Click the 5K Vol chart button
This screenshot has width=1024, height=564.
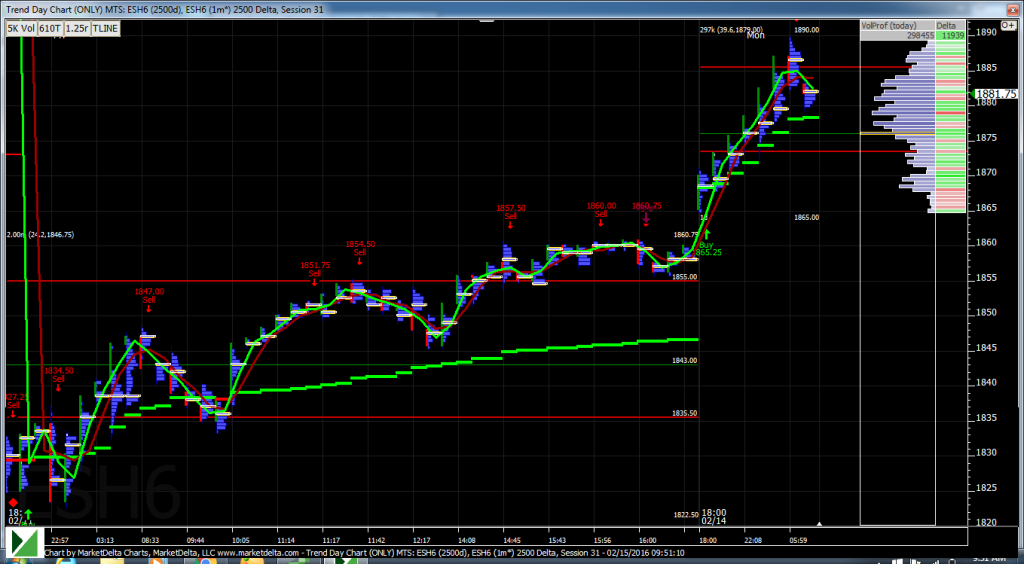21,28
